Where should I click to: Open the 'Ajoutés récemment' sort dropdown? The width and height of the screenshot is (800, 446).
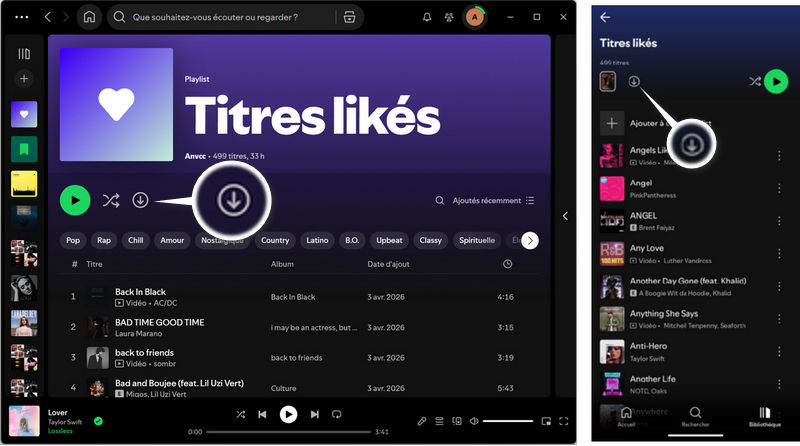tap(493, 201)
